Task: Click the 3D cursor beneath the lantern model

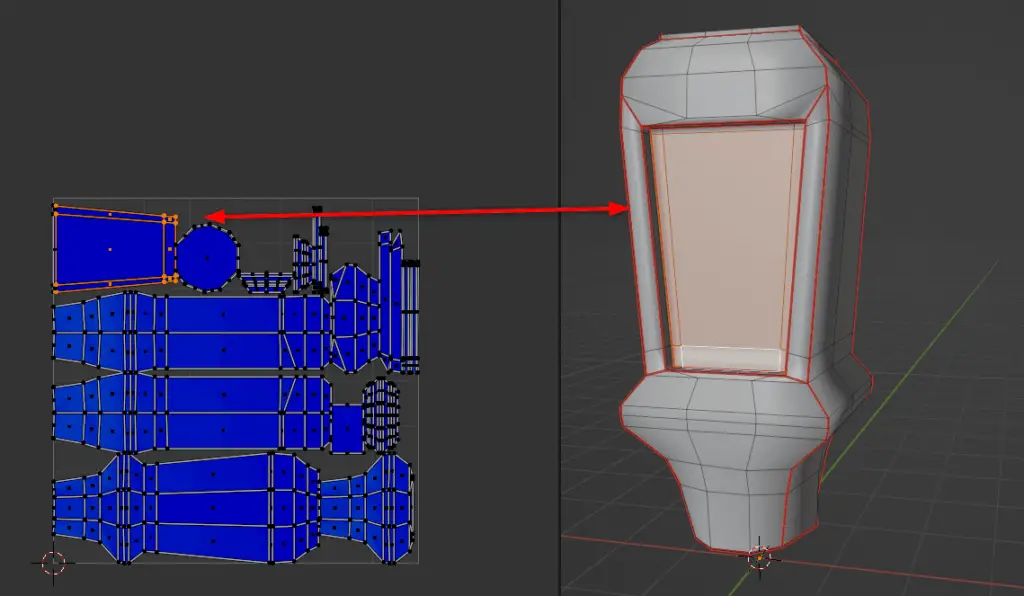Action: pos(759,559)
